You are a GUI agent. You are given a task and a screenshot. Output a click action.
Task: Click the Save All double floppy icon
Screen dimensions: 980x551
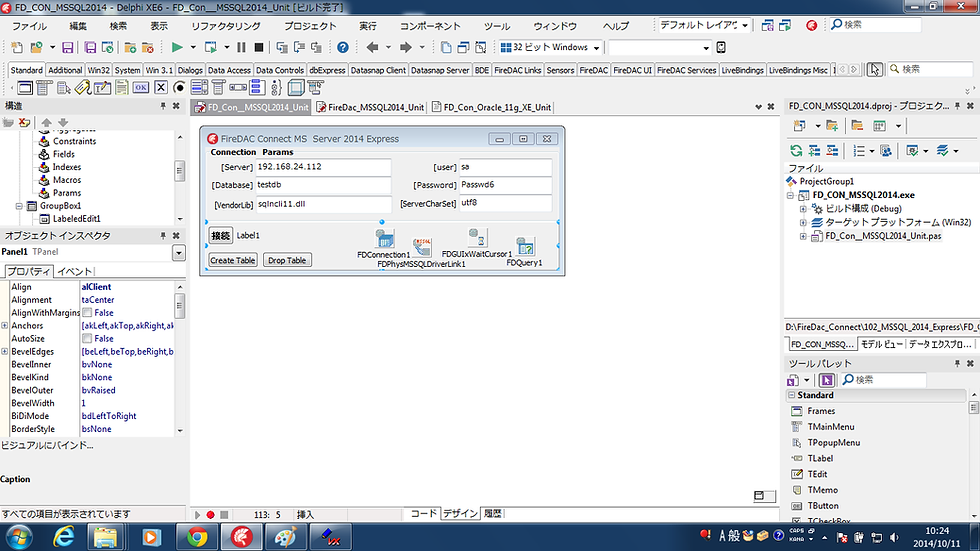(x=90, y=47)
